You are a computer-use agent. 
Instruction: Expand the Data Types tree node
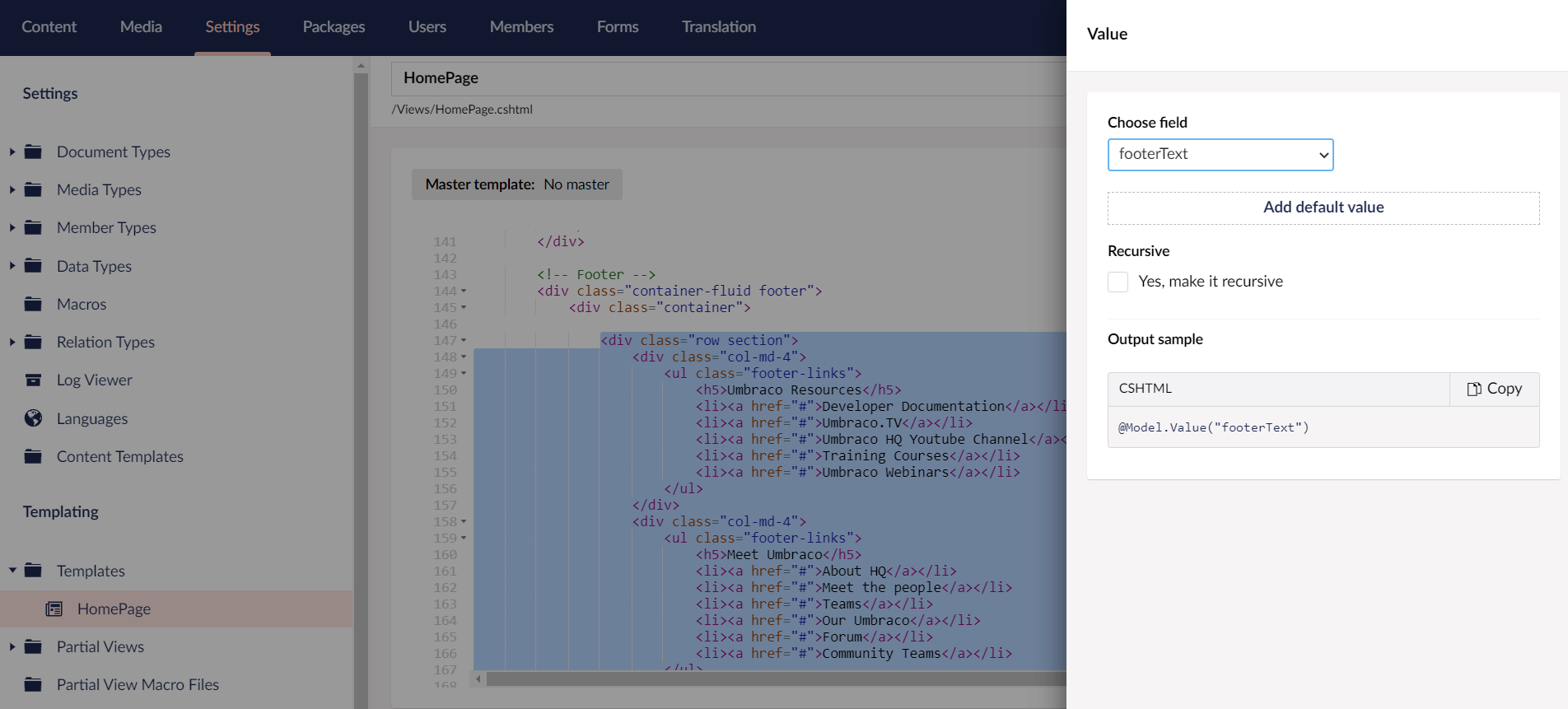[12, 266]
